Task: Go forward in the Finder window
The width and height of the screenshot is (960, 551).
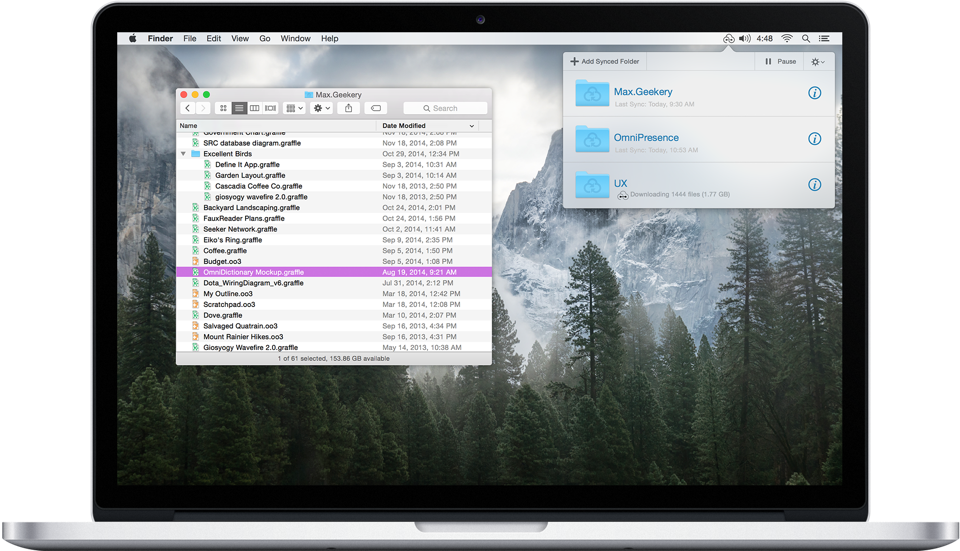Action: (203, 108)
